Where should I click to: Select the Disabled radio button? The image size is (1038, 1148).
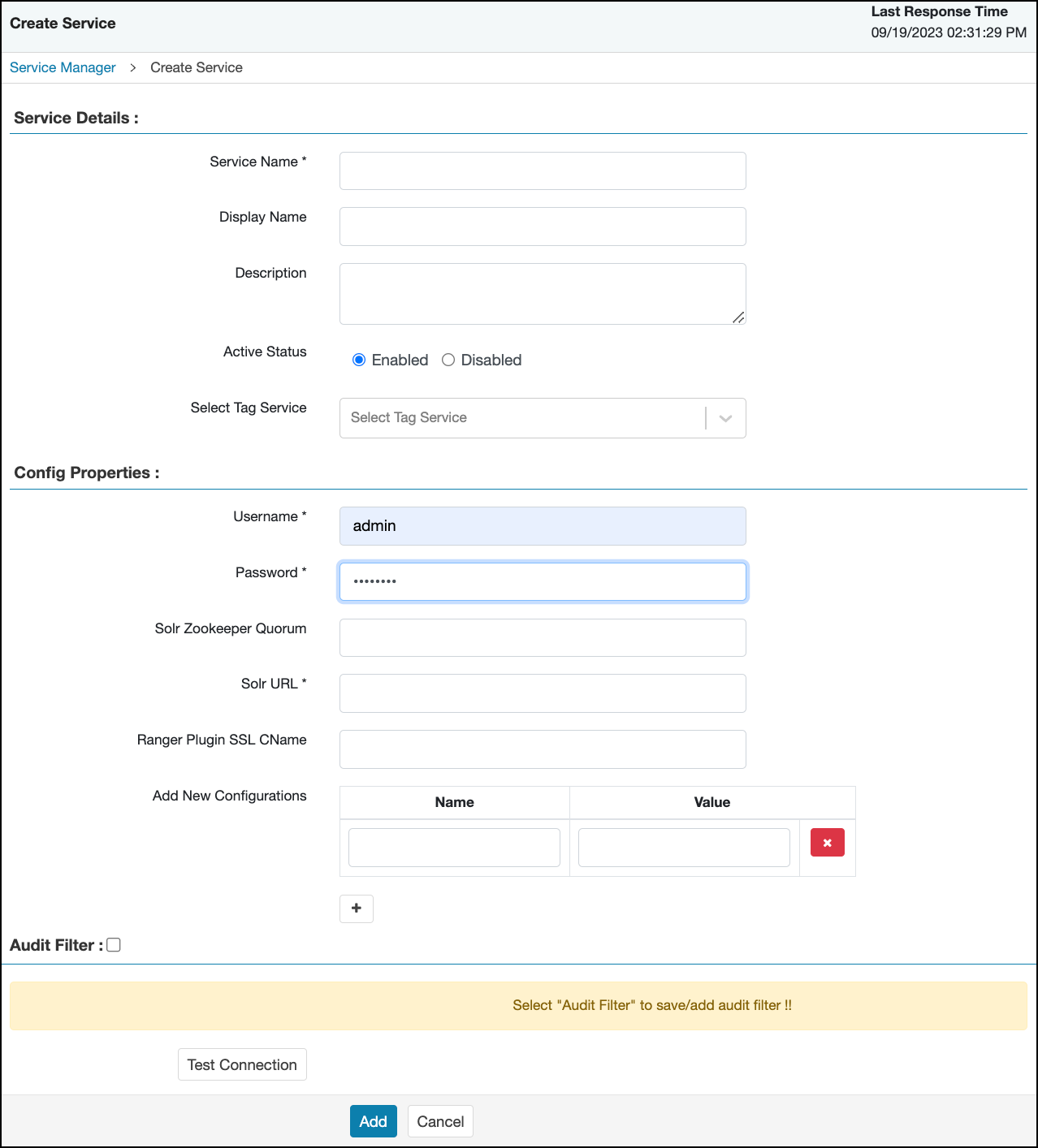448,360
